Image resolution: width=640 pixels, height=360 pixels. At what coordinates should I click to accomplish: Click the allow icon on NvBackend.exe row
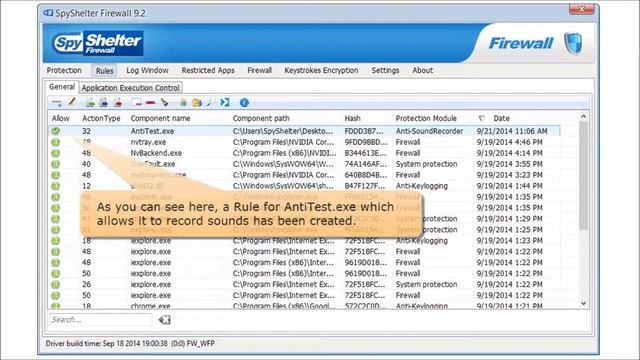point(56,153)
